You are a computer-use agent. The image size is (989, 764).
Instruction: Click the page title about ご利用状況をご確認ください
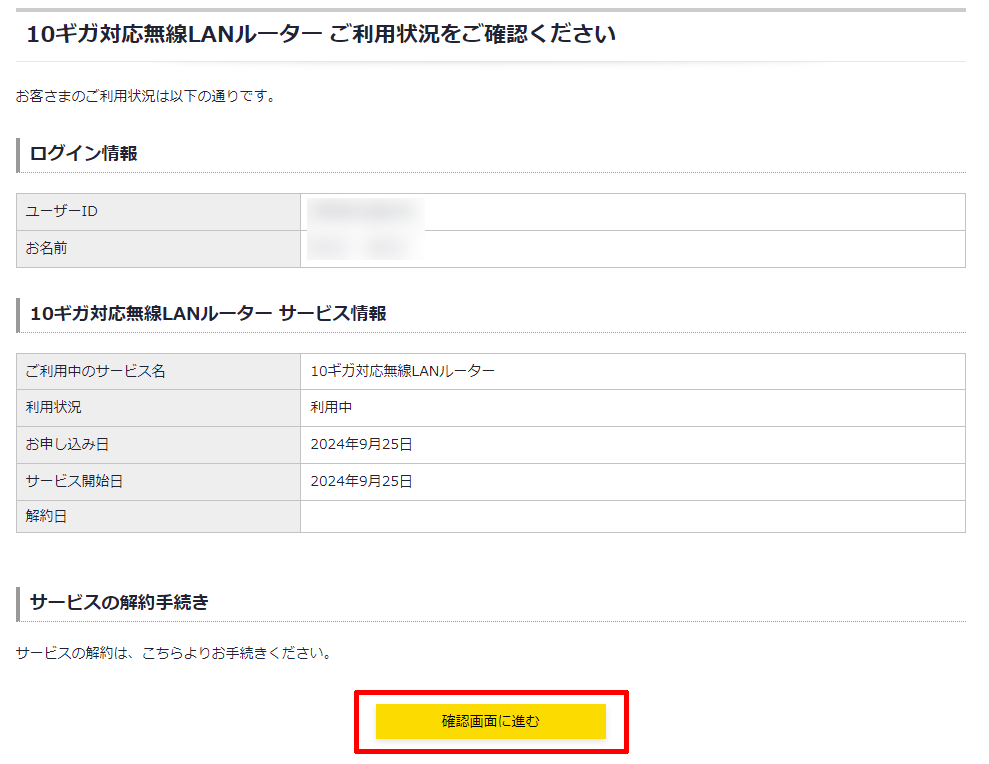[x=321, y=35]
